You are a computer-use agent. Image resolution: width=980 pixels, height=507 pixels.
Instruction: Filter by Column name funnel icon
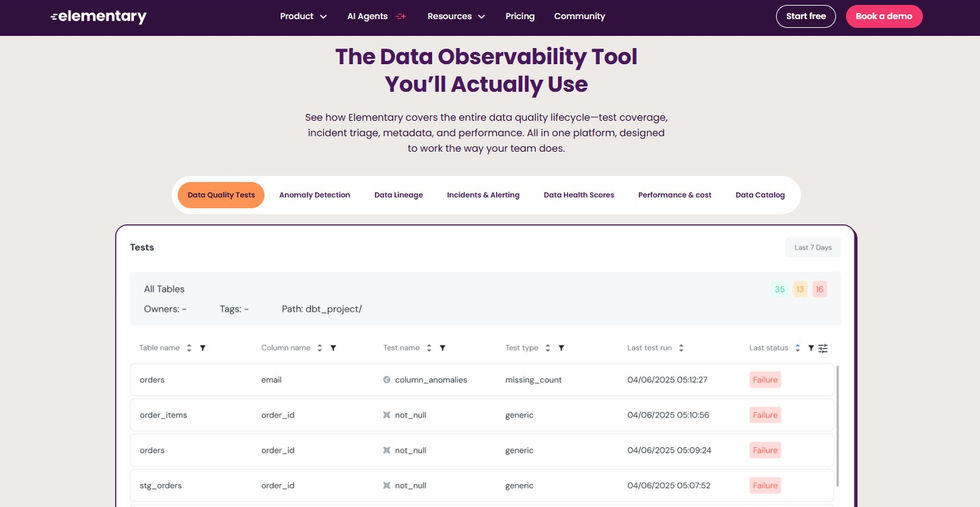(x=333, y=348)
